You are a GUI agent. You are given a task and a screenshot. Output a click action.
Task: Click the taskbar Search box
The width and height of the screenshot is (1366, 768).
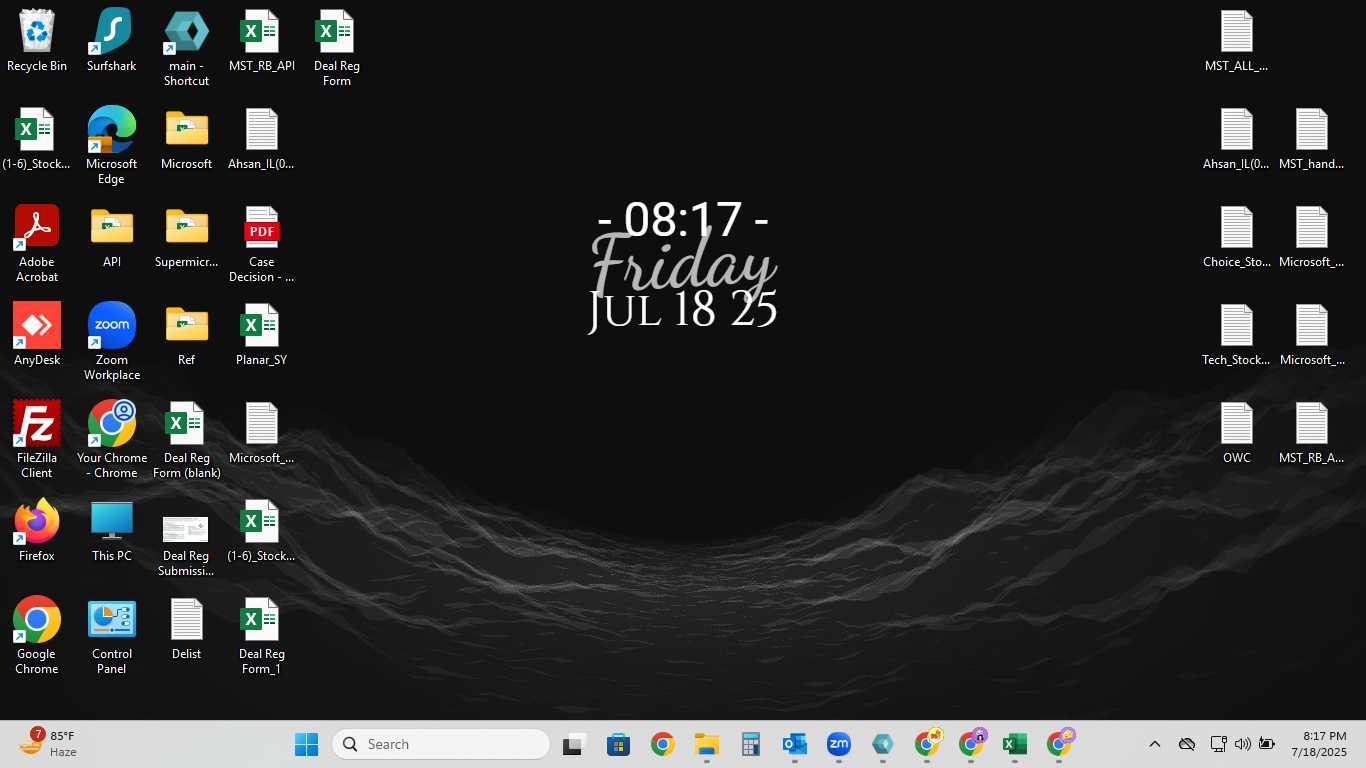pos(441,744)
